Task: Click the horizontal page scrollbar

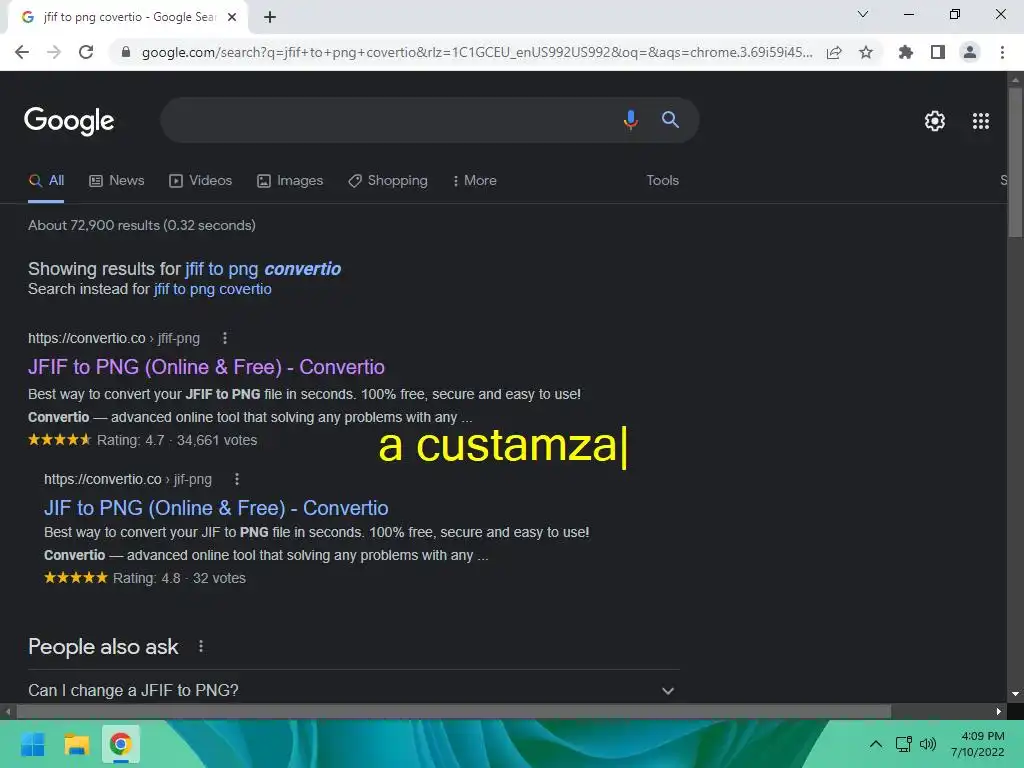Action: 453,711
